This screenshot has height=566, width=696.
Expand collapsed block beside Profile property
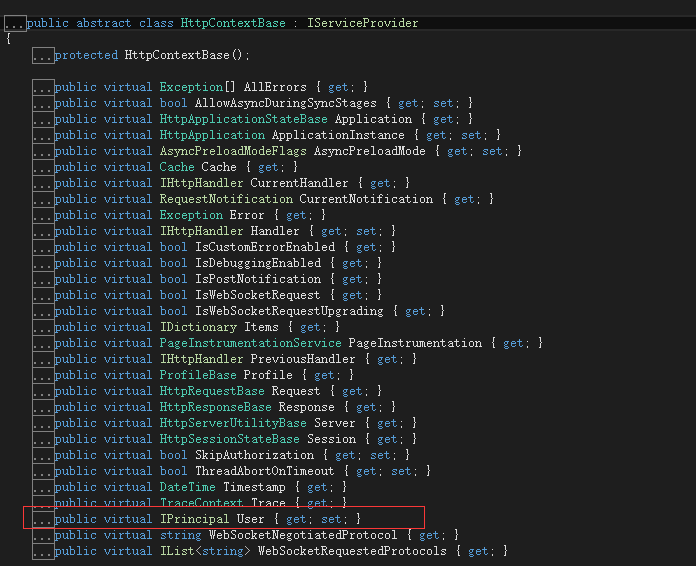coord(43,376)
